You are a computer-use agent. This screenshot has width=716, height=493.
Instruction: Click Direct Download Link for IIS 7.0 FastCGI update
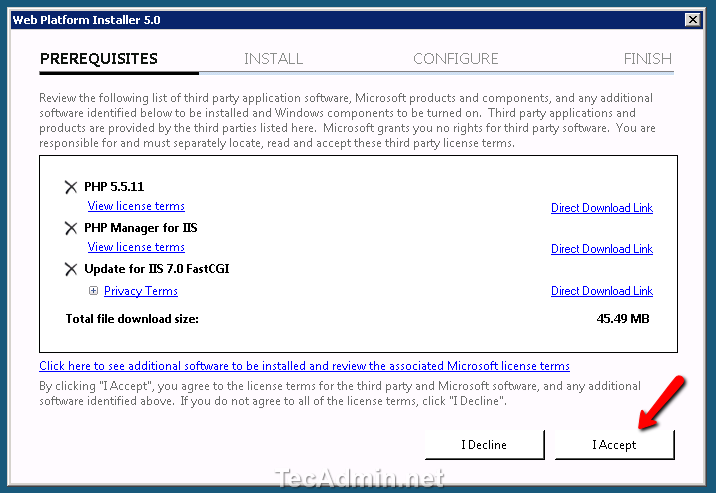pyautogui.click(x=601, y=291)
